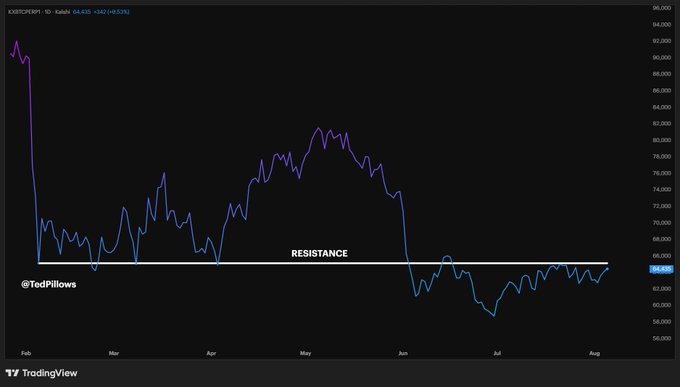680x387 pixels.
Task: Click the Apr label on the time axis
Action: pos(211,353)
